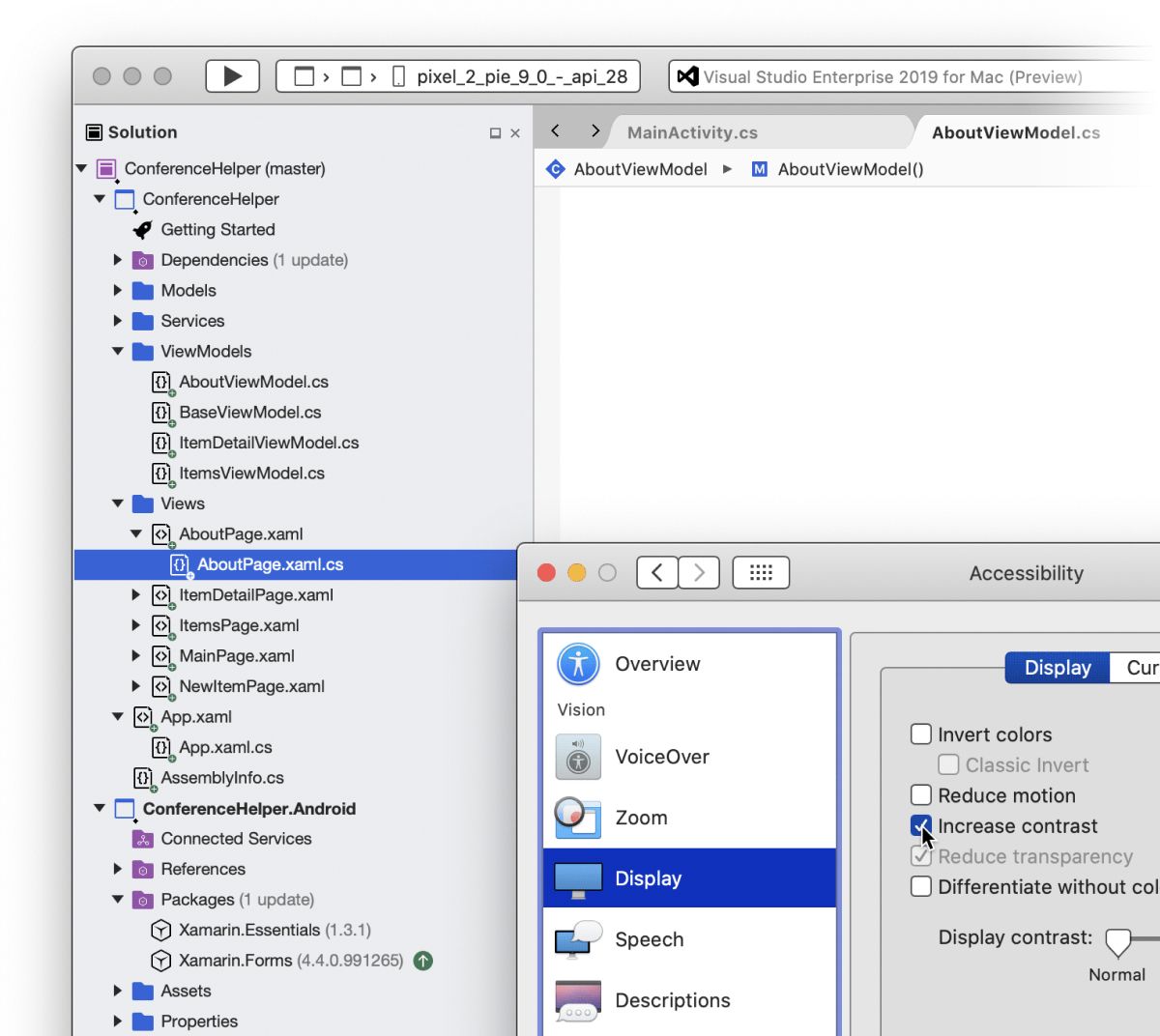Select the Cursor tab in Display settings
1160x1036 pixels.
point(1141,668)
